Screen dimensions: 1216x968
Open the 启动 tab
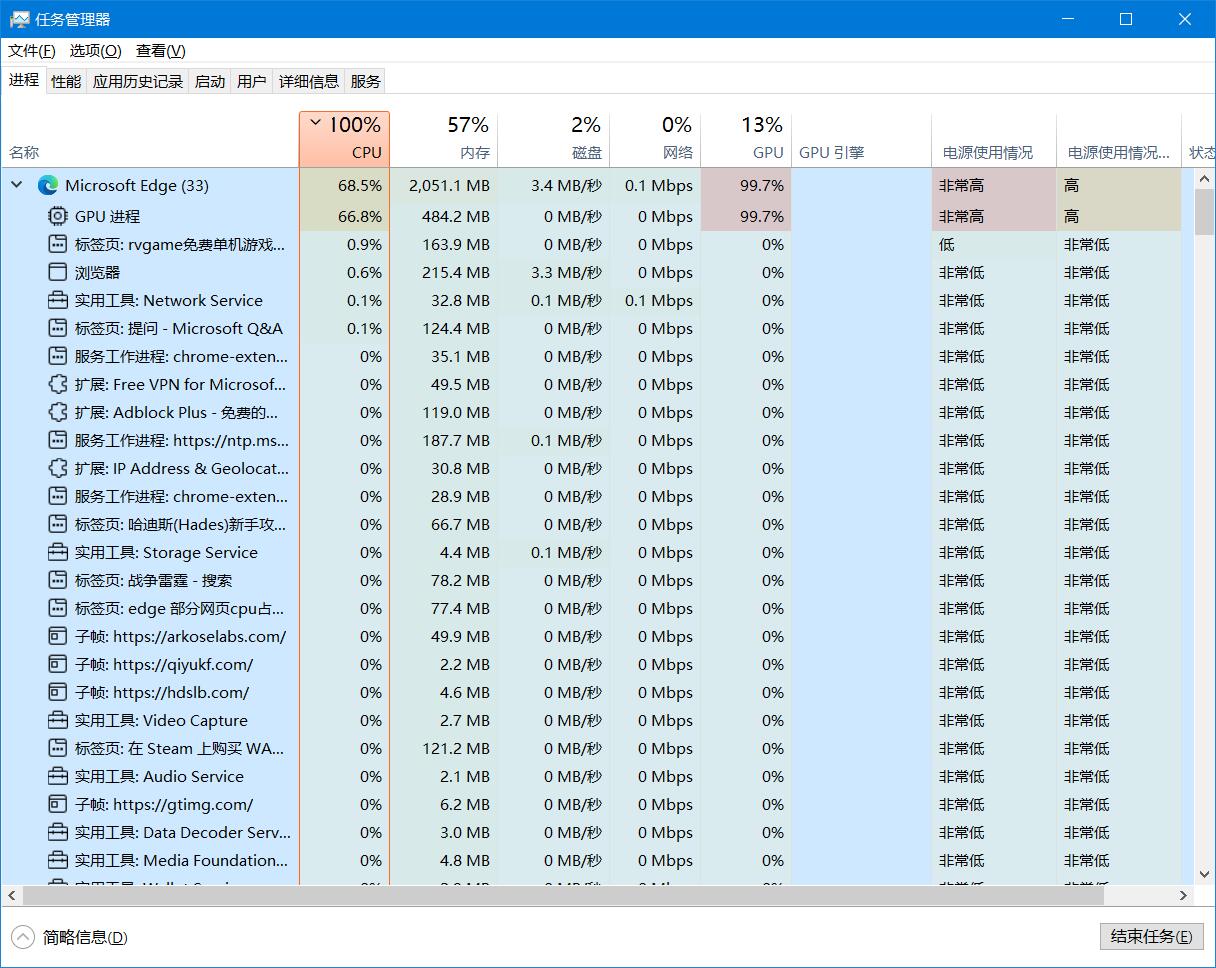pyautogui.click(x=210, y=81)
